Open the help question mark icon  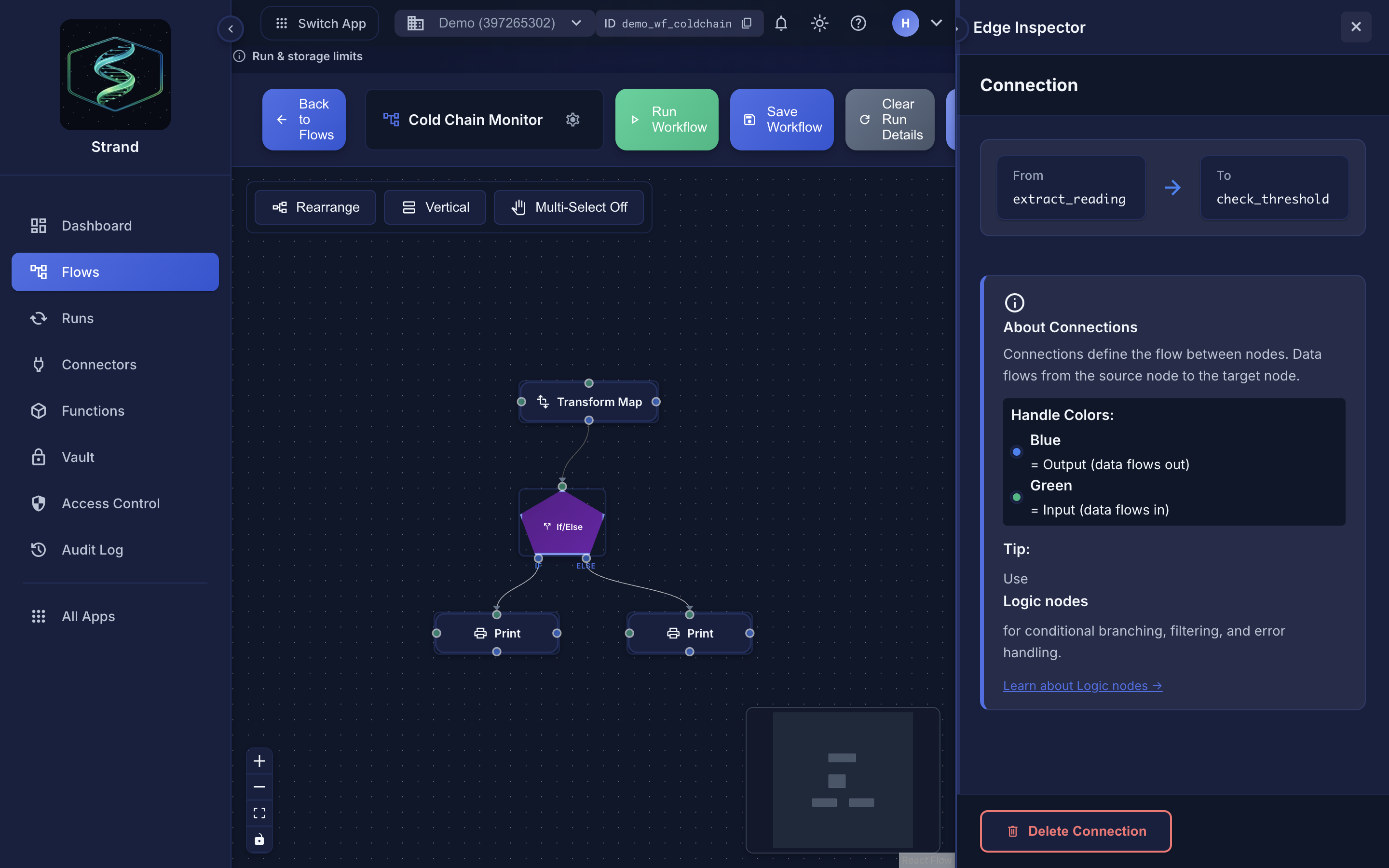[x=858, y=24]
